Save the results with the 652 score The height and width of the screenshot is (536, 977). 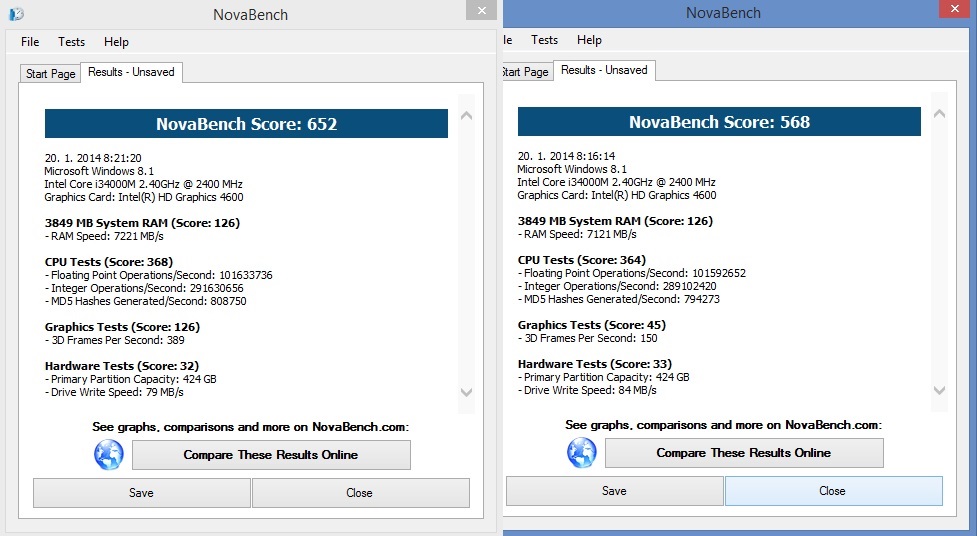141,493
